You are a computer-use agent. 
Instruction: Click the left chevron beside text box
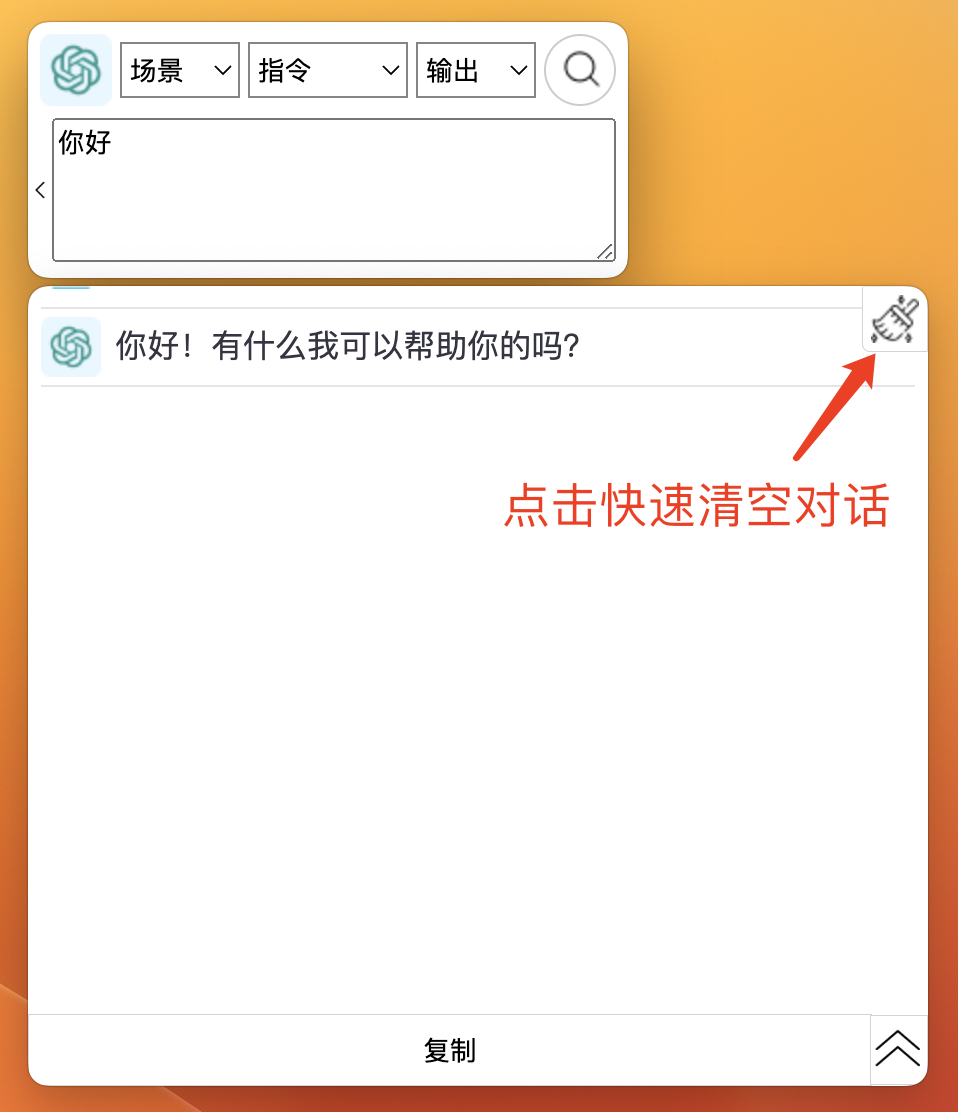click(40, 190)
